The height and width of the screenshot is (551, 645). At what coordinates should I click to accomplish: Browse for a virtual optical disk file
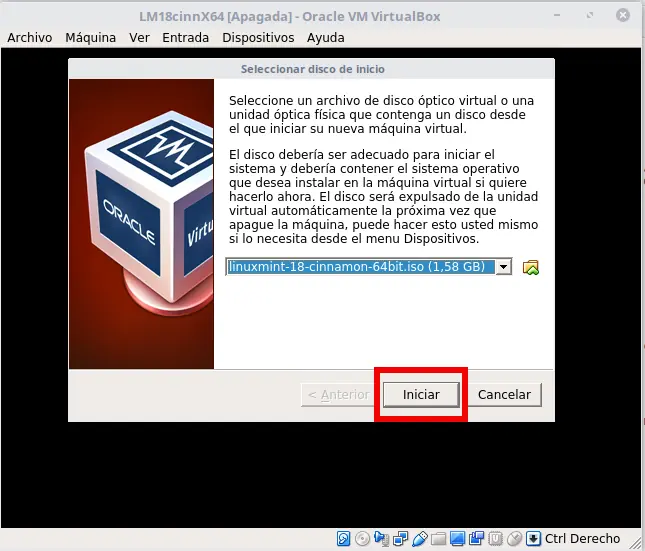(x=531, y=267)
